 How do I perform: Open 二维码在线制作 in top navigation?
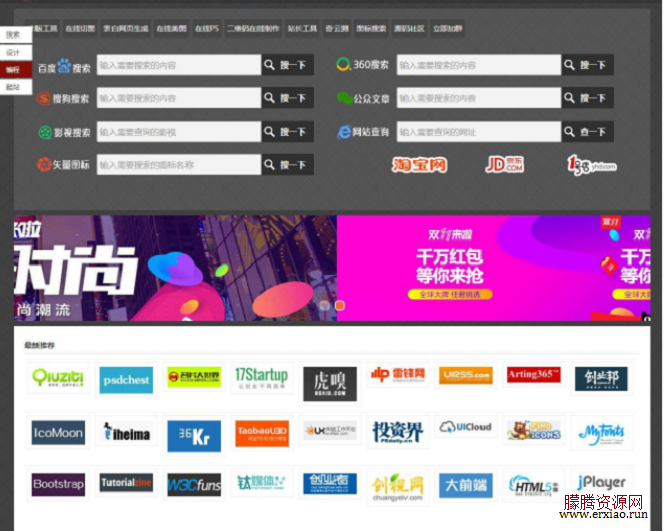253,28
